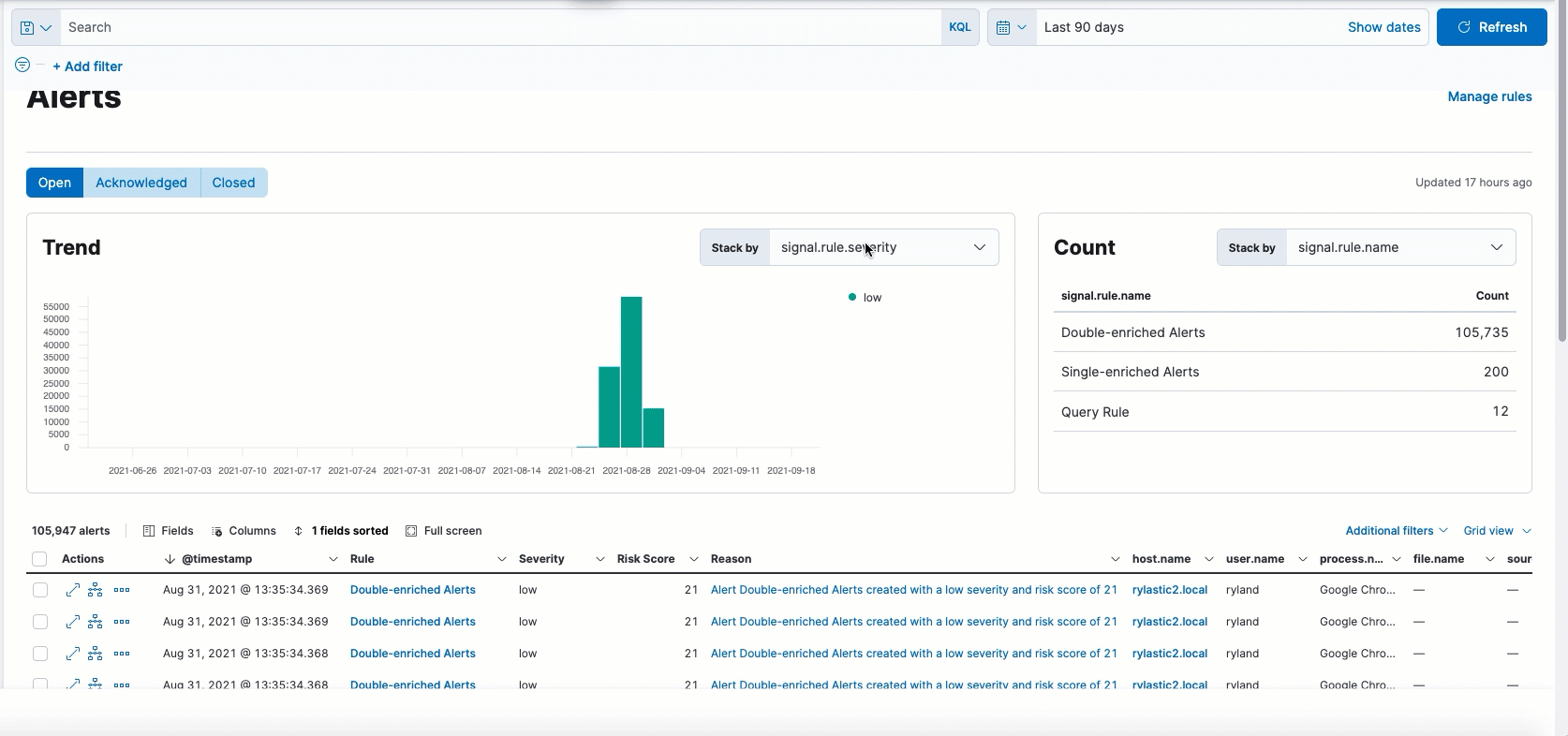Expand Additional filters menu
1568x736 pixels.
coord(1396,531)
